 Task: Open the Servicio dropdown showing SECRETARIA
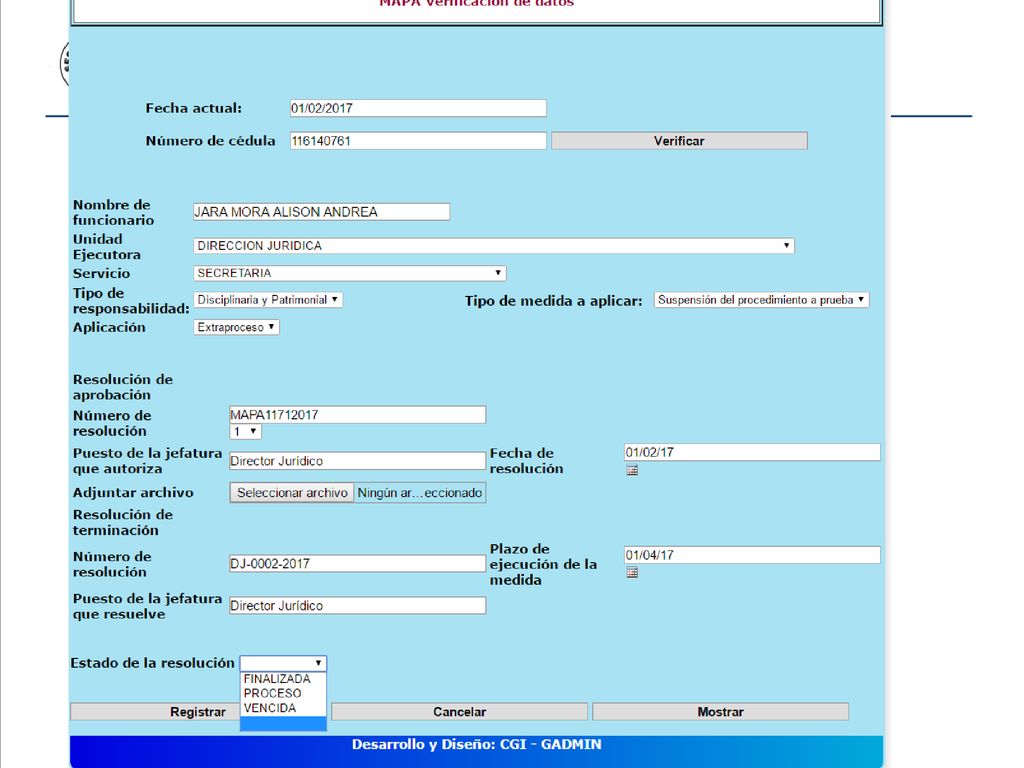349,273
